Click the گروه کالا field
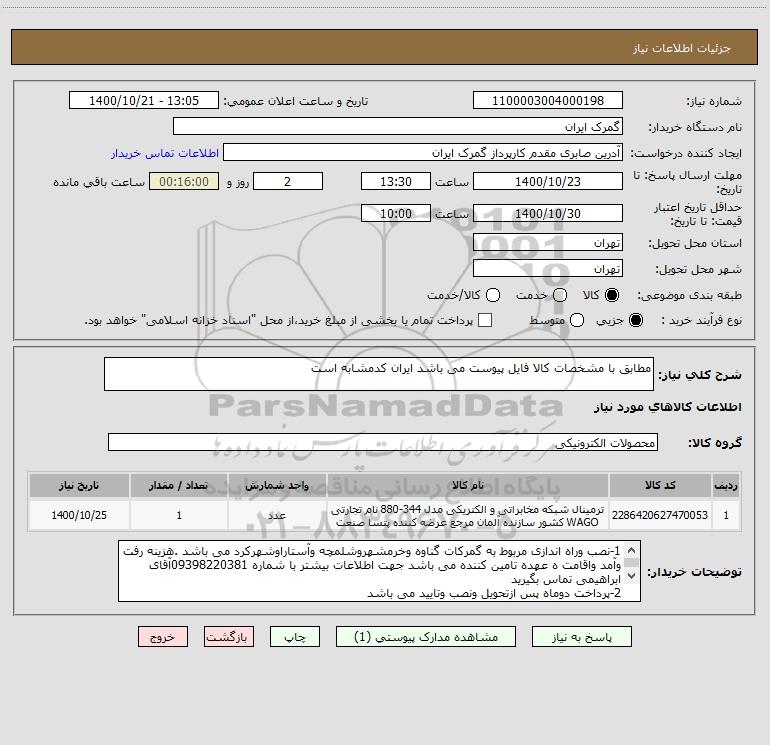Screen dimensions: 770x745 click(383, 442)
